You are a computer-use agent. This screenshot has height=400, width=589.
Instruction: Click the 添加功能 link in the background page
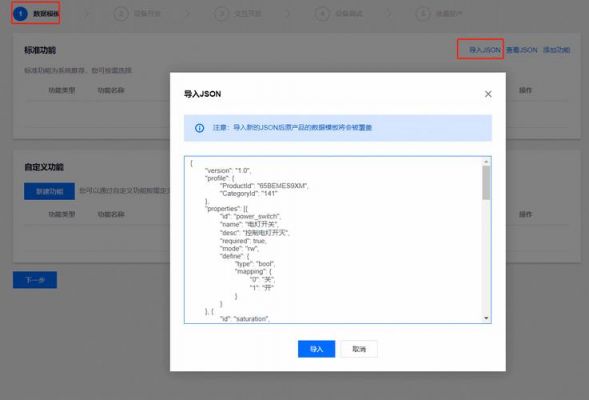[556, 50]
